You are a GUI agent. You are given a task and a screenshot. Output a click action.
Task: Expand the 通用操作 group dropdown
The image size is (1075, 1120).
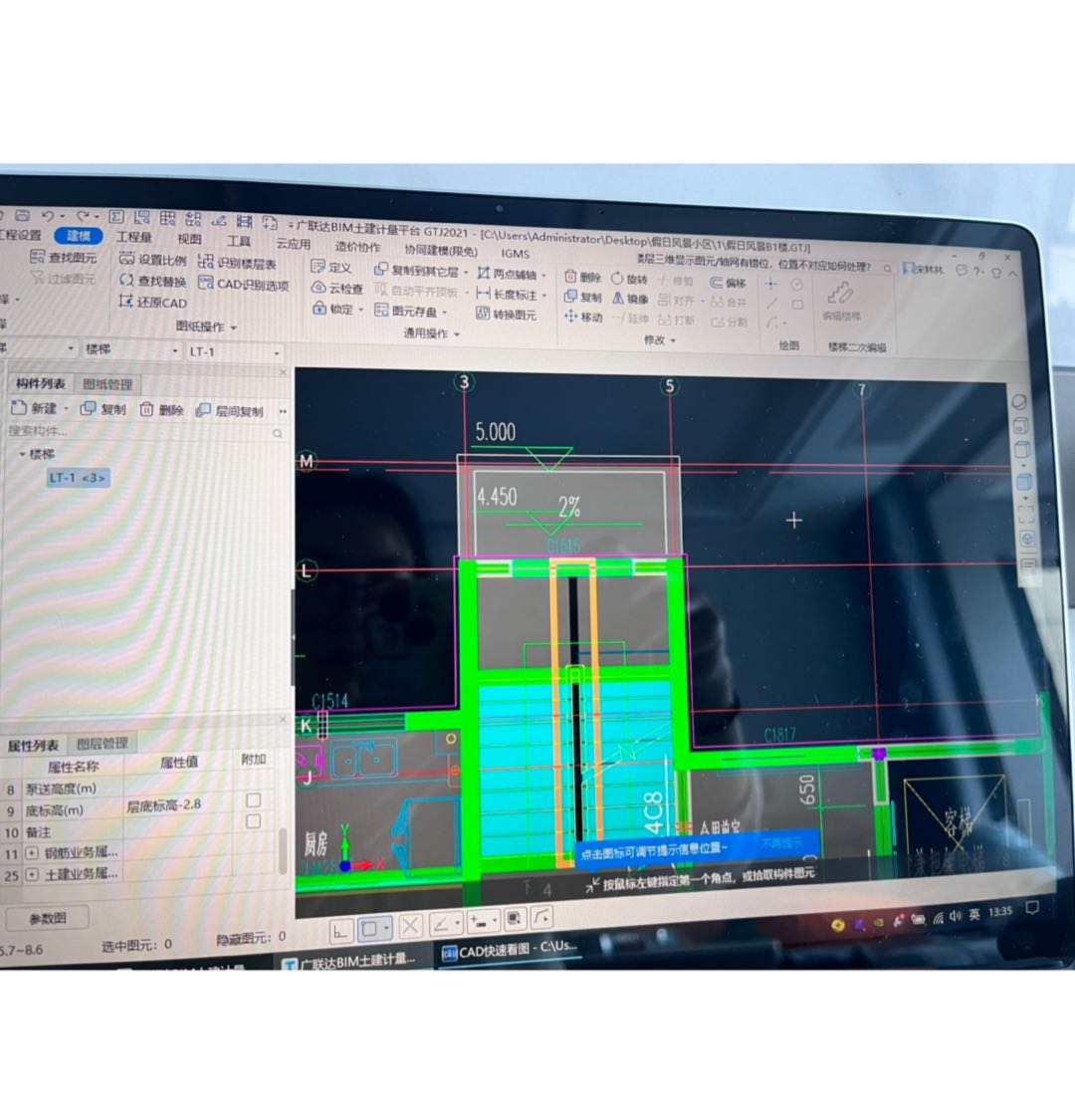point(457,335)
